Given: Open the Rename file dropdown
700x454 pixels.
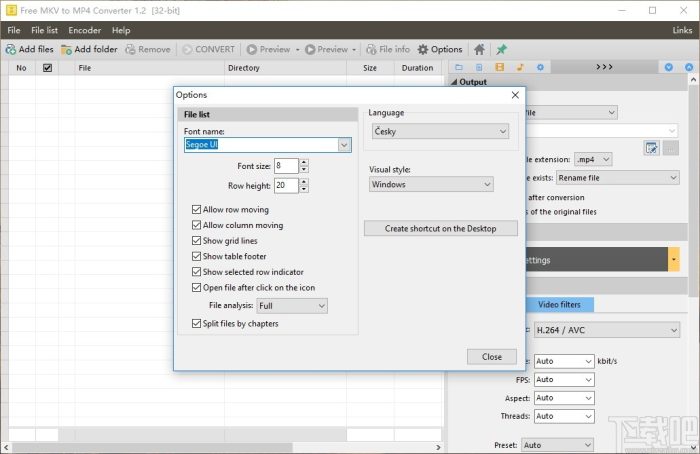Looking at the screenshot, I should 618,178.
